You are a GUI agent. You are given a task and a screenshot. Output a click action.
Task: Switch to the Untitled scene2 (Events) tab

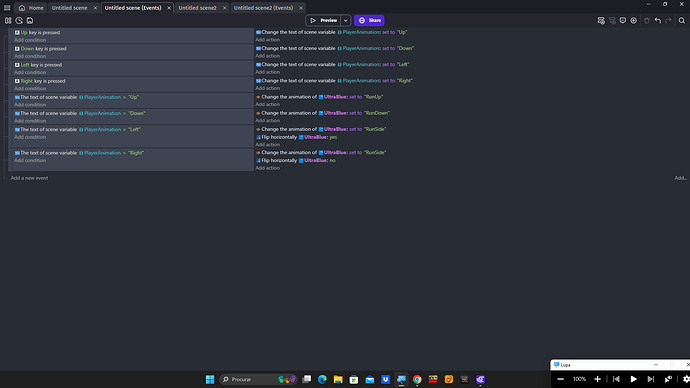(263, 8)
